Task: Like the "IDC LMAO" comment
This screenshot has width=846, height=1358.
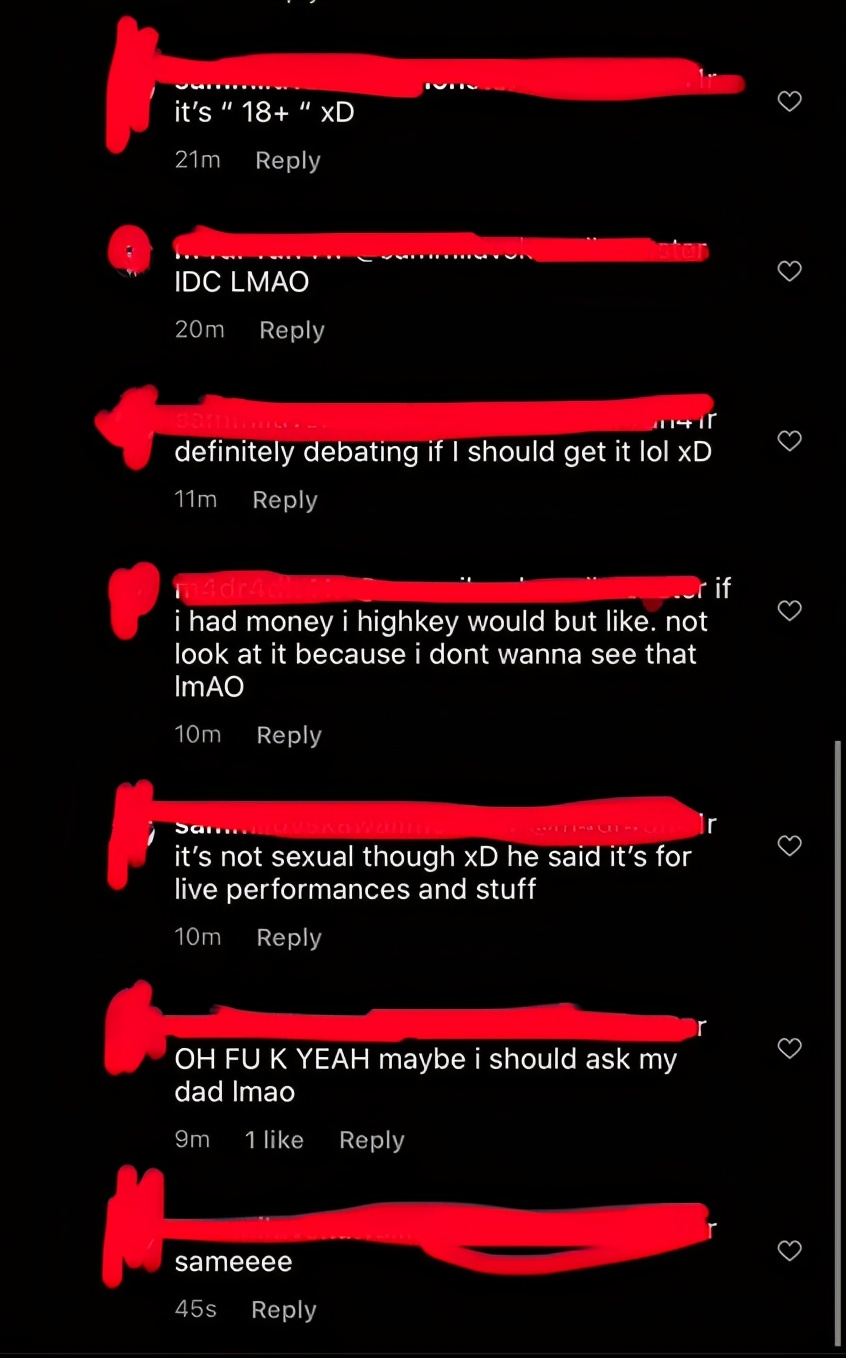Action: (790, 271)
